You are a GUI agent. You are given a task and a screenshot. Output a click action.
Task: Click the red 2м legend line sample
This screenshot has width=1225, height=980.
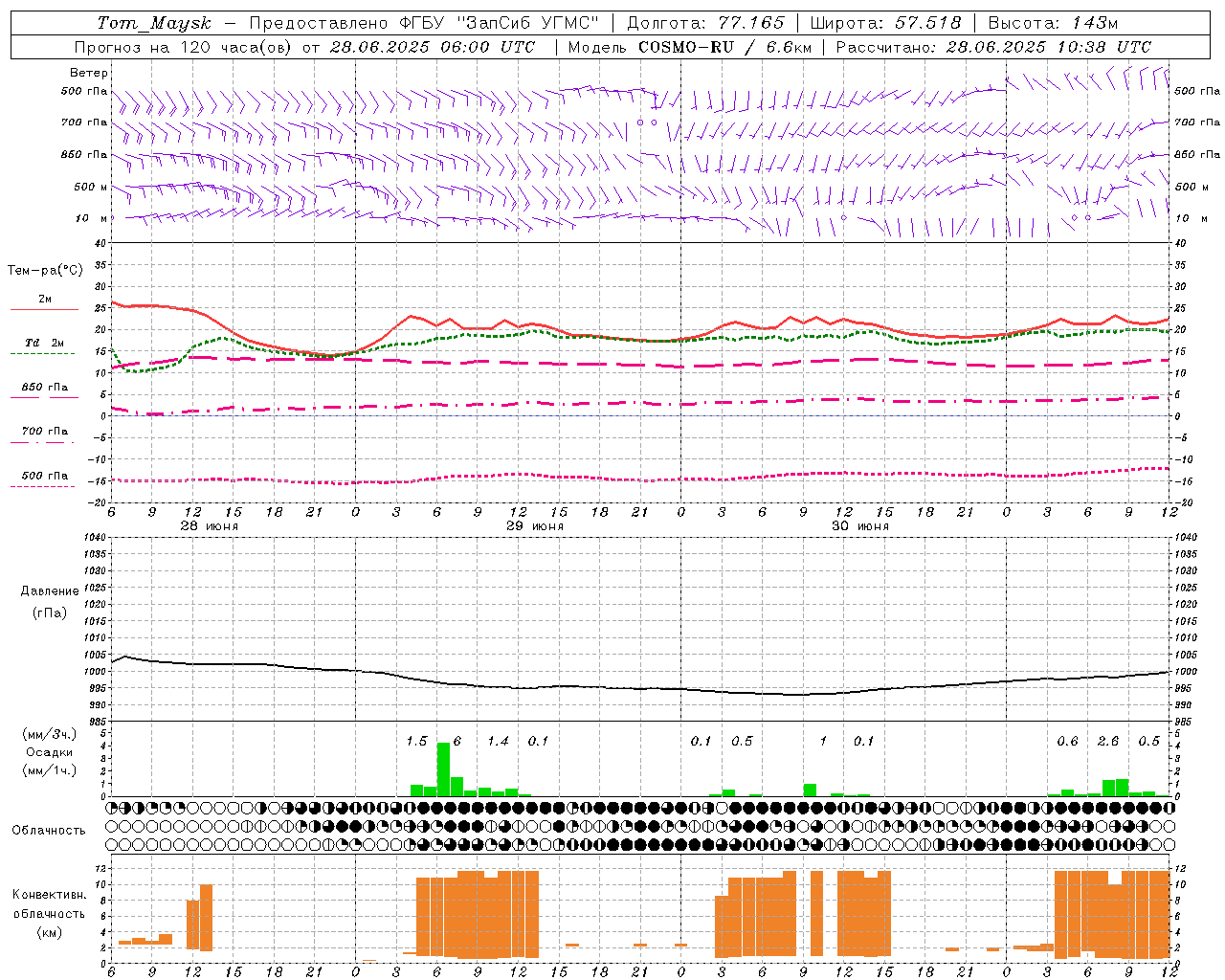[44, 309]
